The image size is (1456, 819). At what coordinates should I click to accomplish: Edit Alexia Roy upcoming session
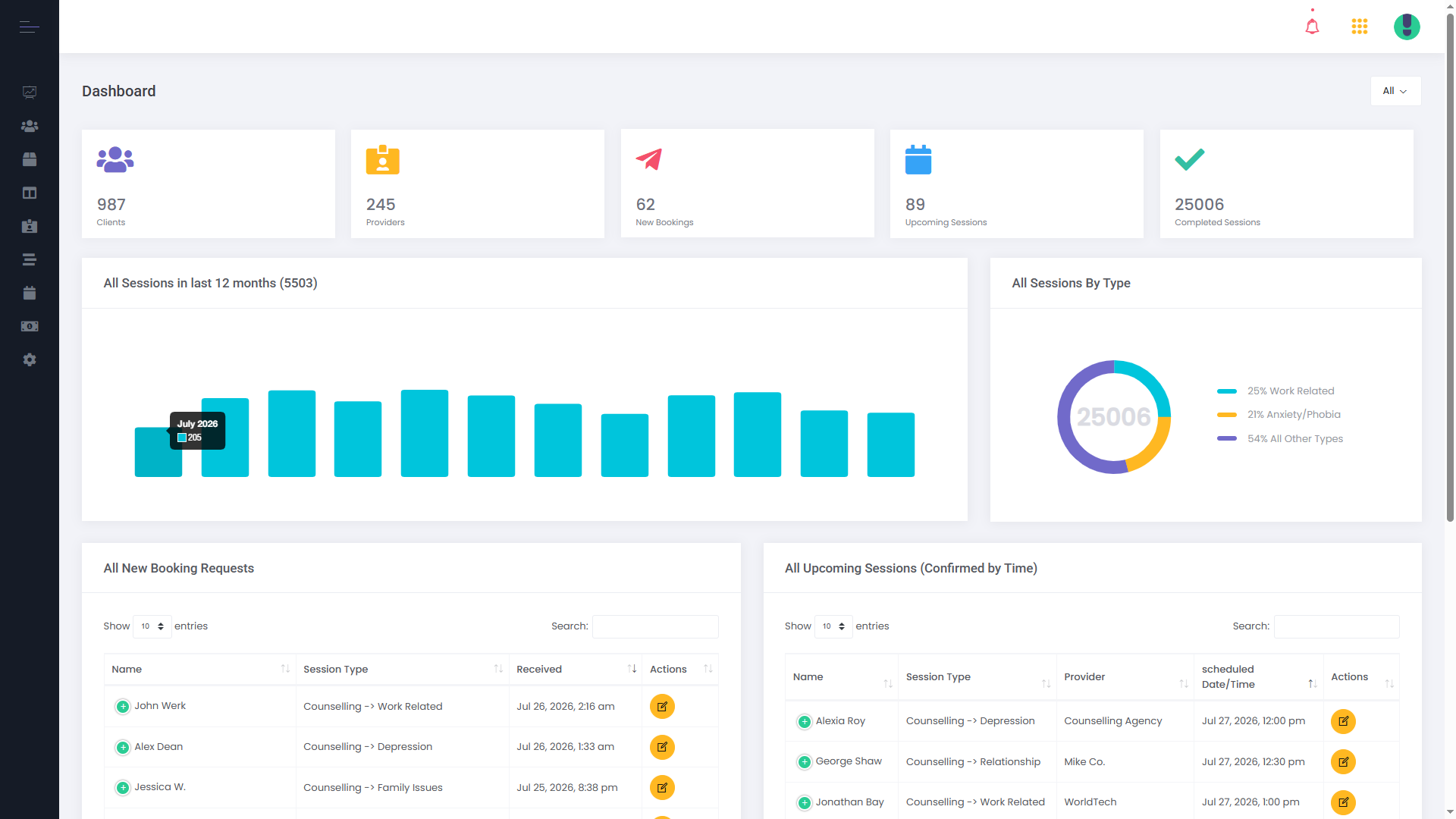click(x=1343, y=721)
